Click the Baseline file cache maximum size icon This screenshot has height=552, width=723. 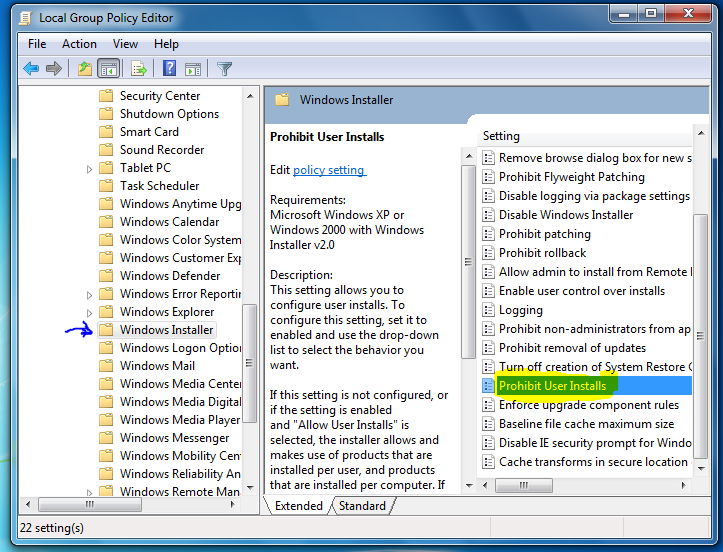488,424
